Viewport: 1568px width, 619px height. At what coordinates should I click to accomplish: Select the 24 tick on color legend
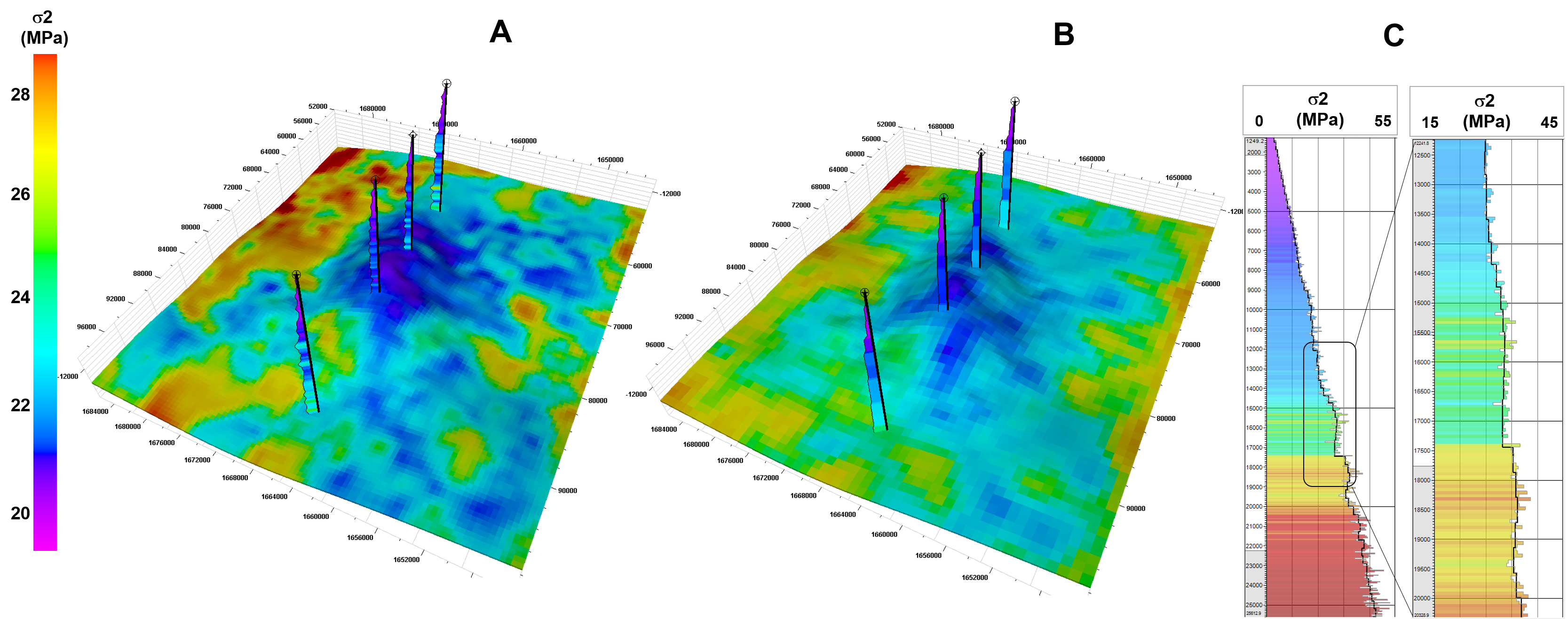click(x=20, y=297)
